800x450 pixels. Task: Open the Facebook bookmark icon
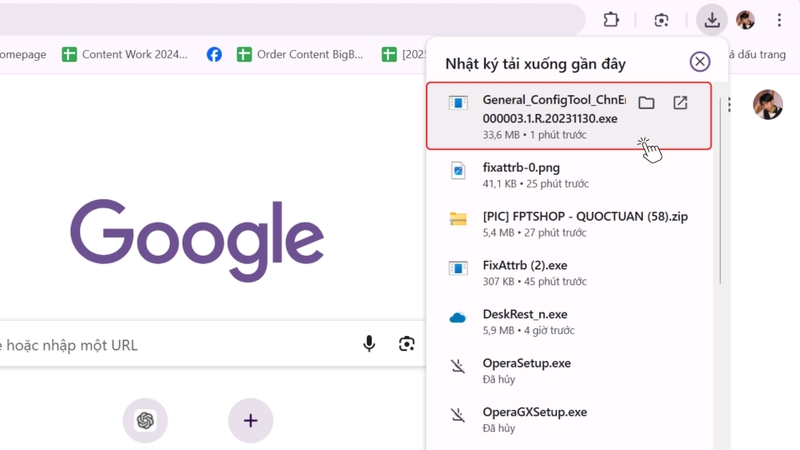tap(214, 54)
